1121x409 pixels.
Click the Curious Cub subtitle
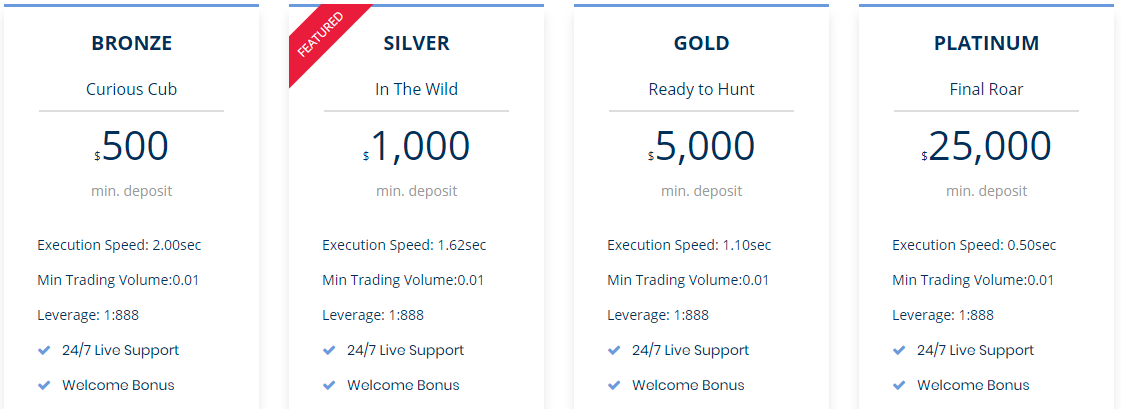(132, 89)
